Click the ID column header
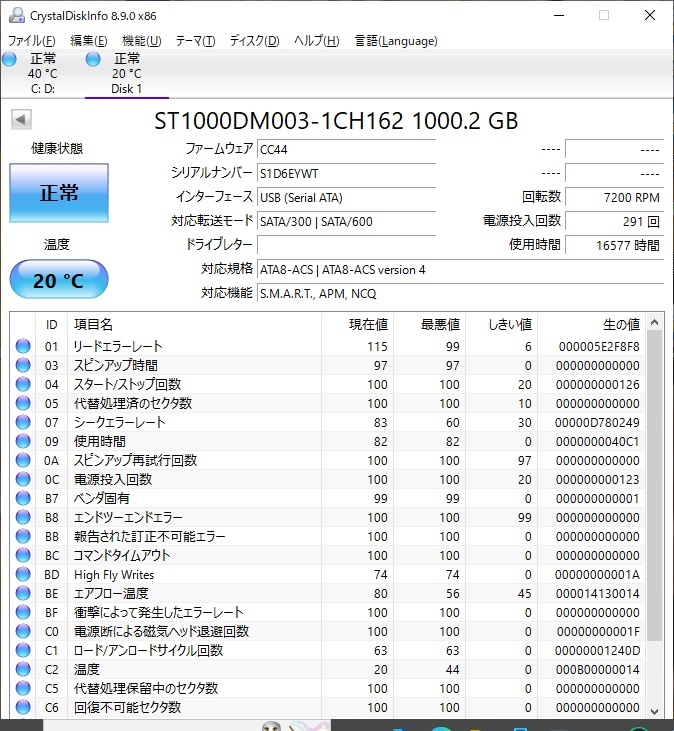674x731 pixels. [x=51, y=324]
